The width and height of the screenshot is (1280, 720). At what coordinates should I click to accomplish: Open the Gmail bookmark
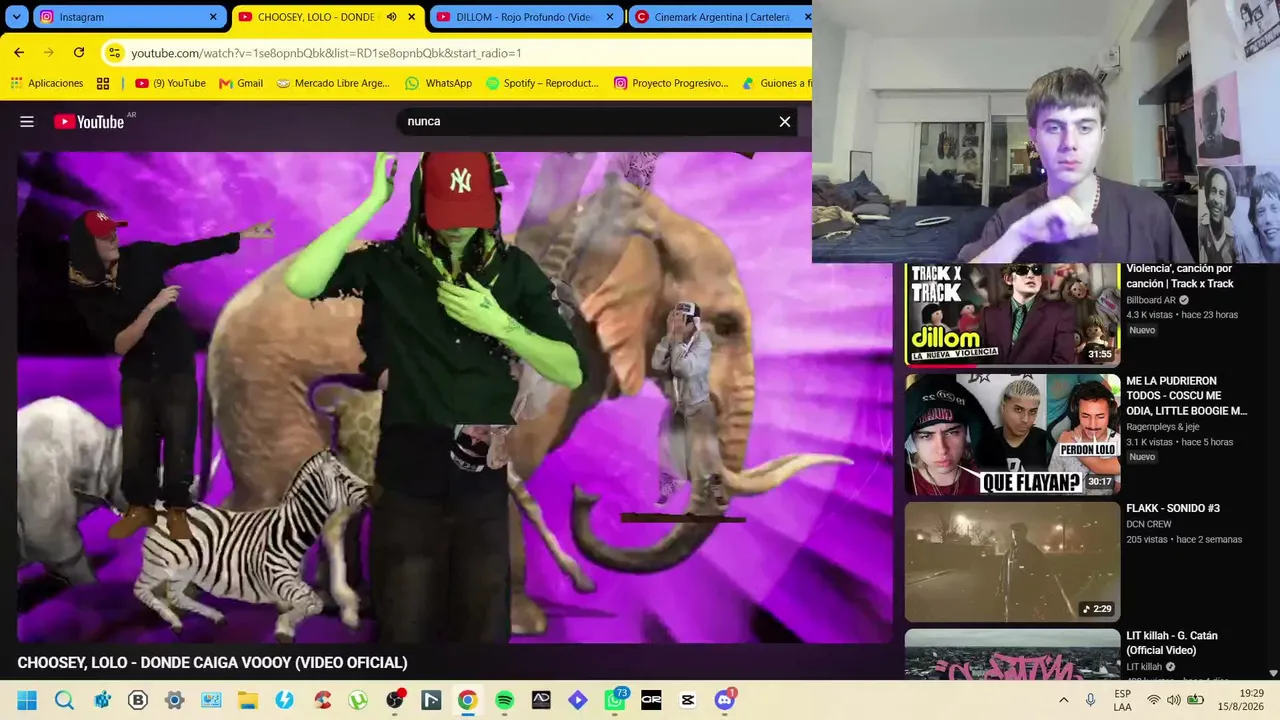(241, 83)
